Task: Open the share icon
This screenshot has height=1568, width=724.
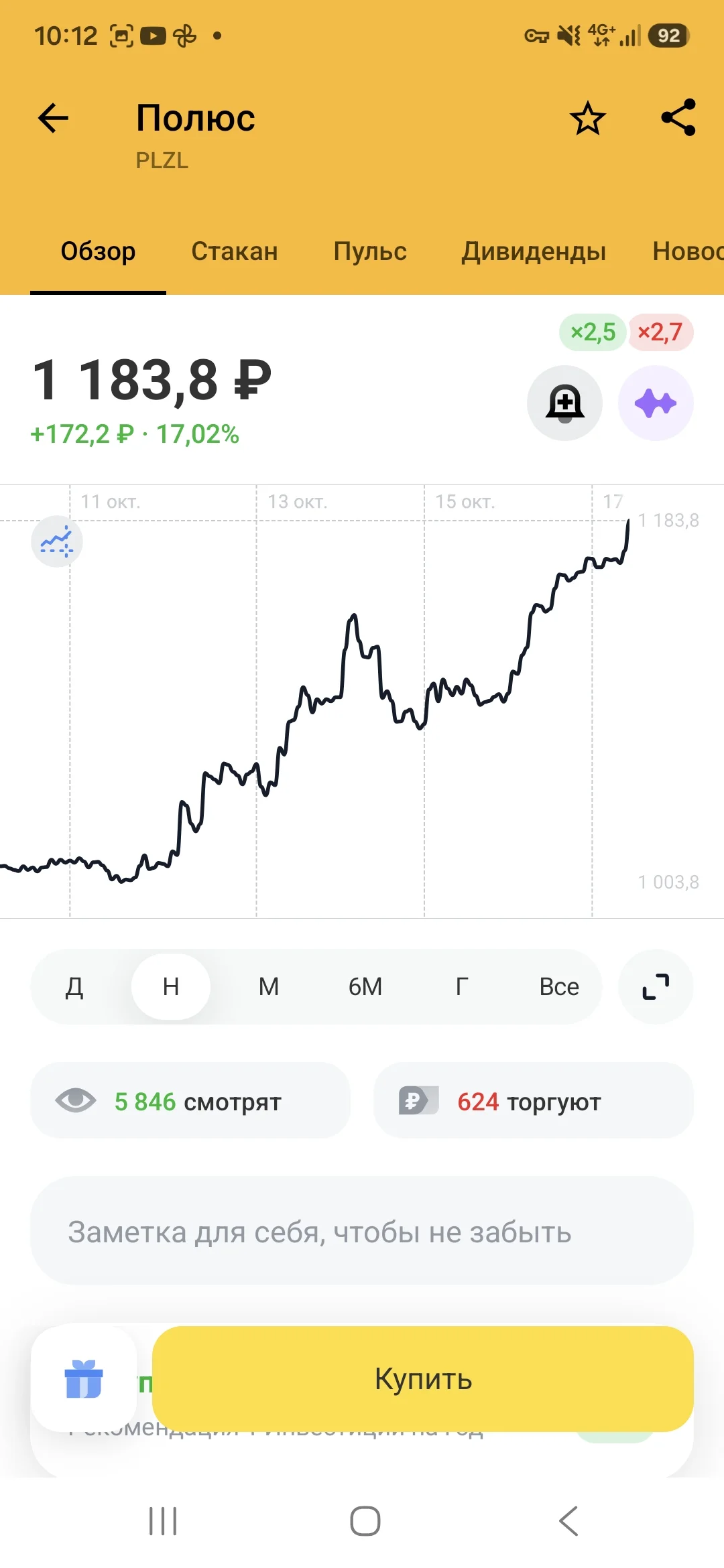Action: tap(678, 118)
